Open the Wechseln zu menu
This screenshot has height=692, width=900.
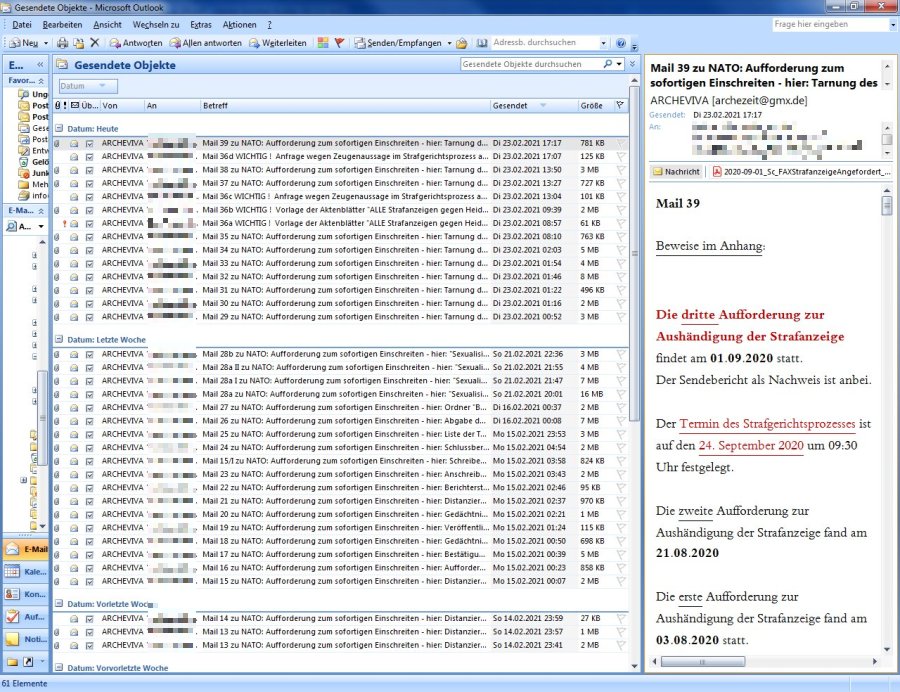[156, 25]
